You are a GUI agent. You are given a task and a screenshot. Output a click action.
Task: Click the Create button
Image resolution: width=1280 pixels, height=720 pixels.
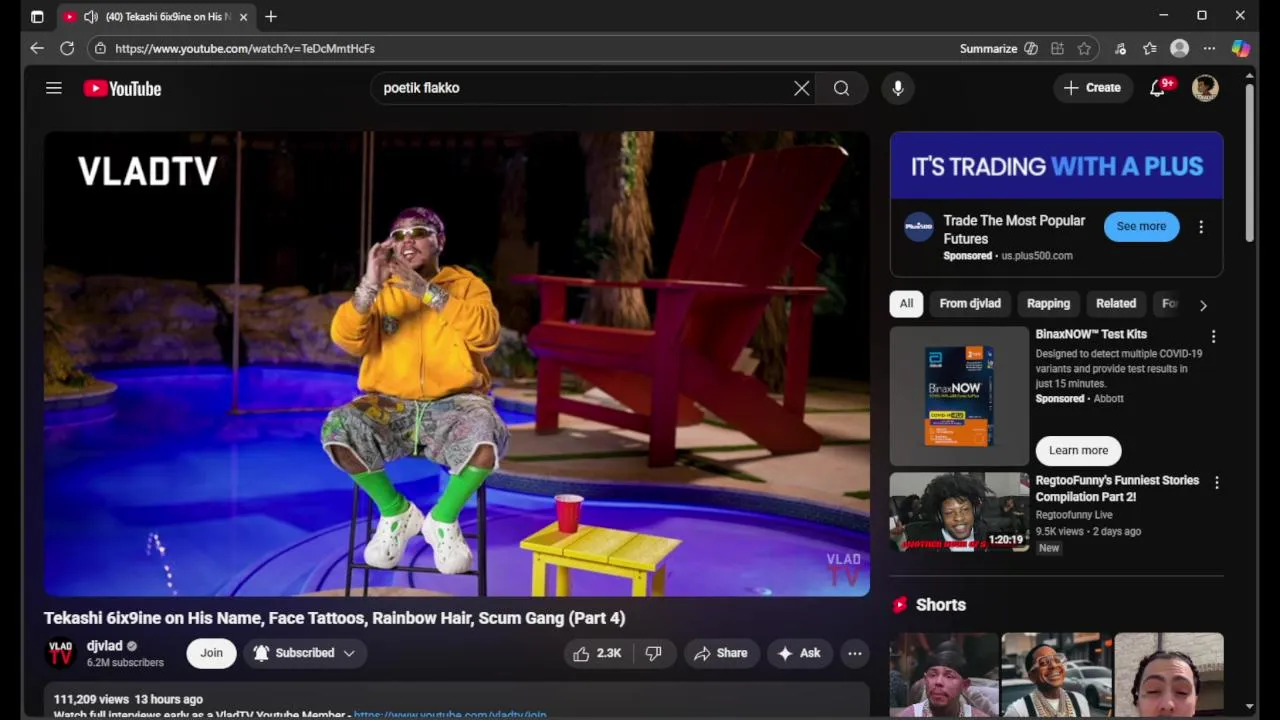tap(1092, 88)
